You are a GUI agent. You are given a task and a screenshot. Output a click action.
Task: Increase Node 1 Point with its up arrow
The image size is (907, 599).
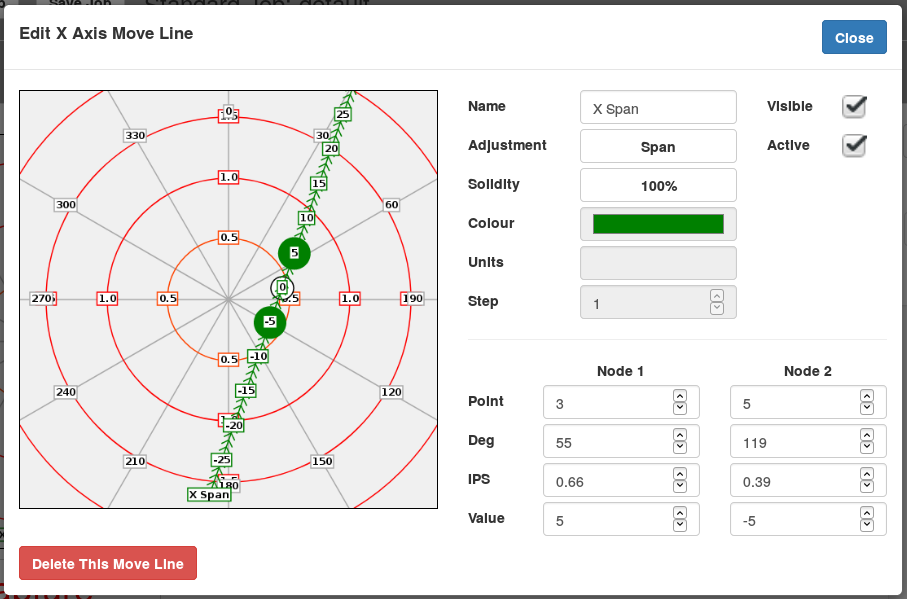679,397
